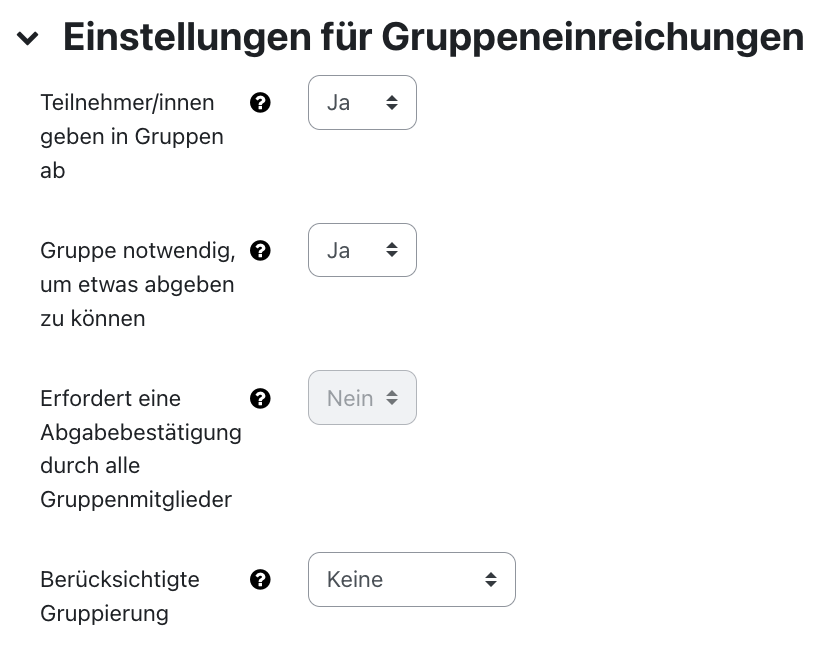Click the up-down arrows in the Gruppierung dropdown
Screen dimensions: 814x646
pyautogui.click(x=490, y=580)
